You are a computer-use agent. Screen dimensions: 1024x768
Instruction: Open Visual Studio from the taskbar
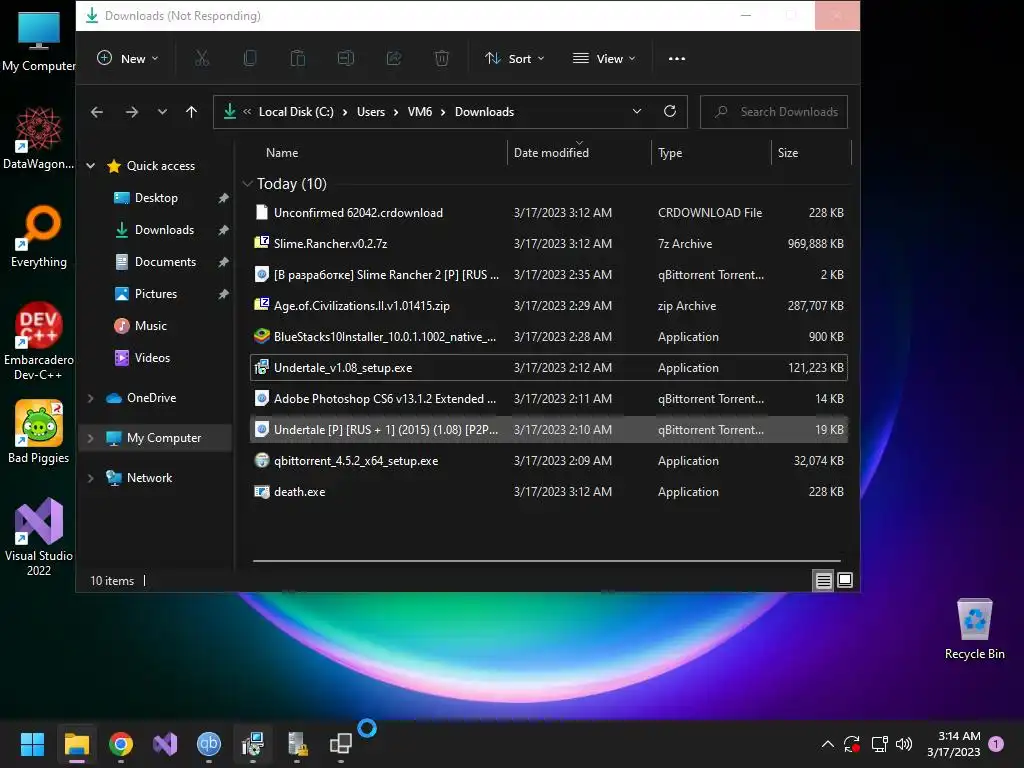(165, 743)
